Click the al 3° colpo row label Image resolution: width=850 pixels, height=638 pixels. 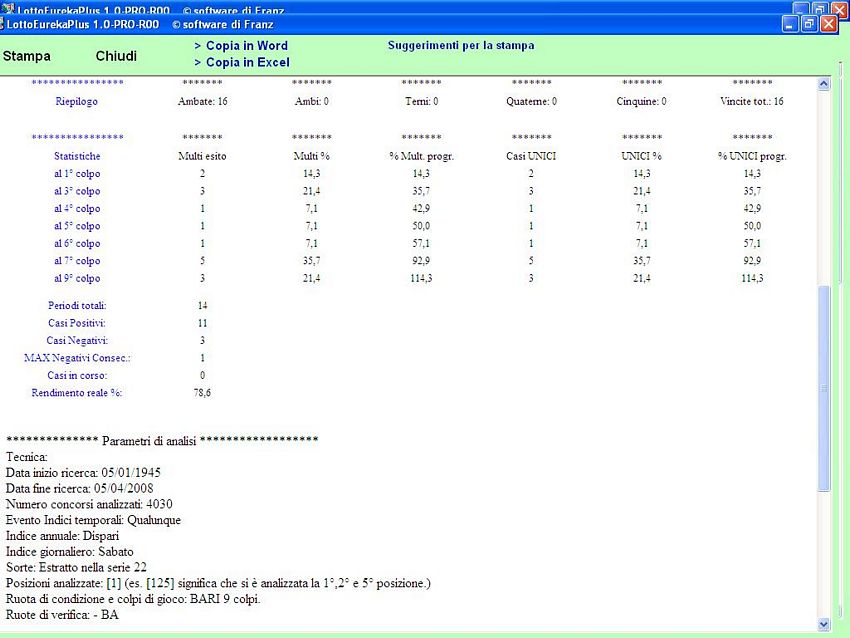pos(77,191)
